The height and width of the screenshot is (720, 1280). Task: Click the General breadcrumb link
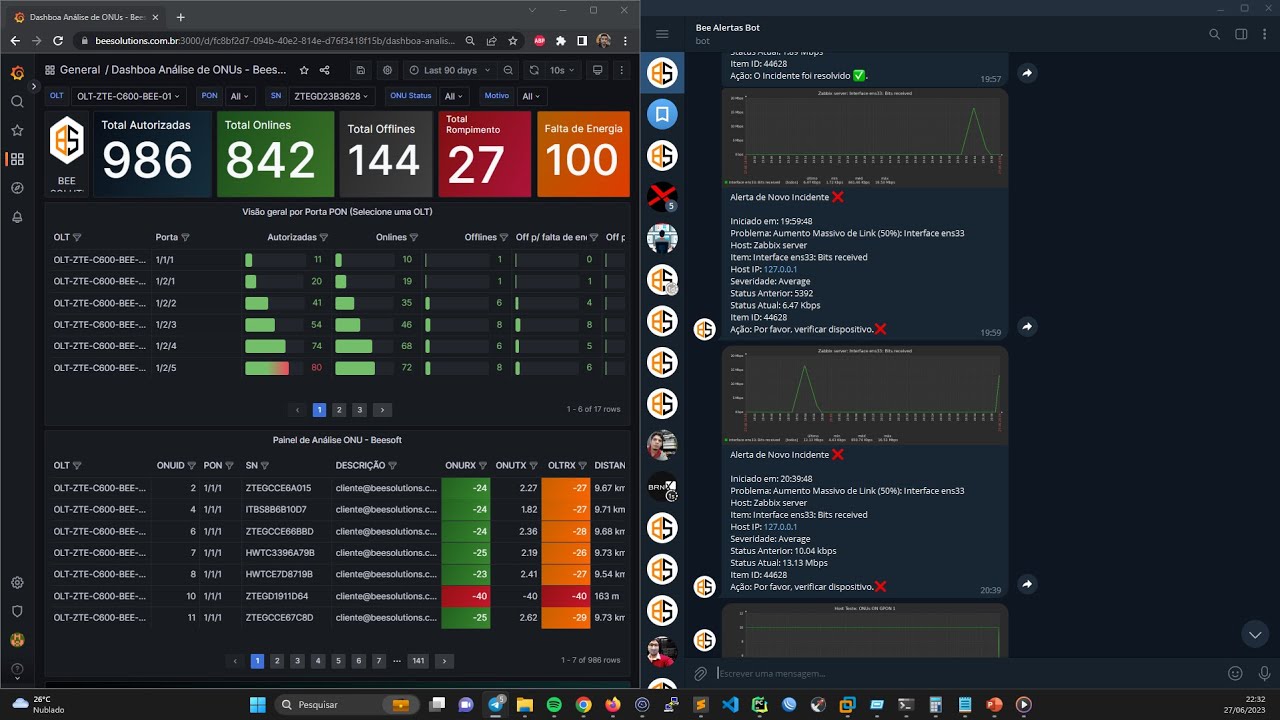tap(80, 70)
